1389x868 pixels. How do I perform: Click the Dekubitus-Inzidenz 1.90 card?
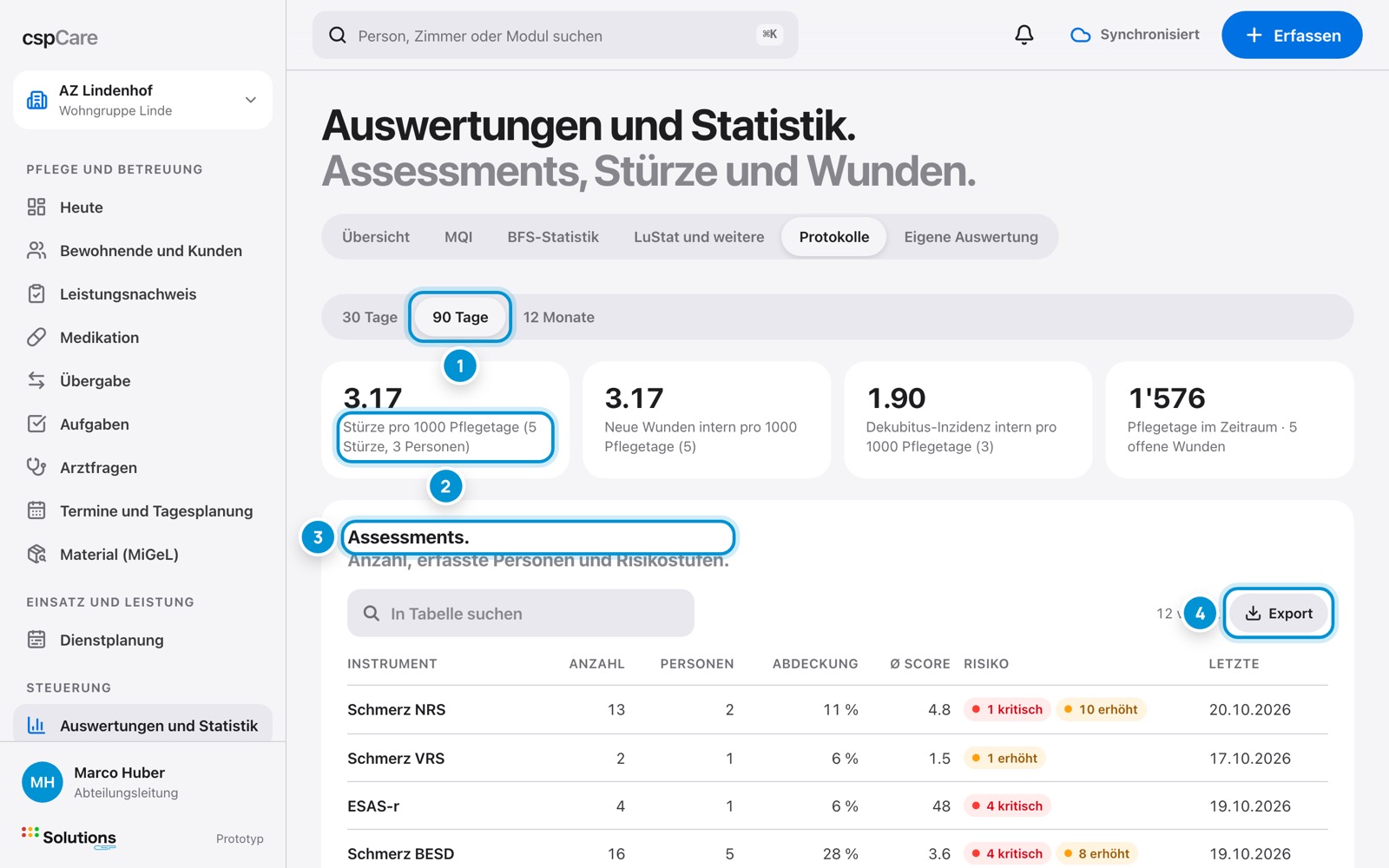pyautogui.click(x=968, y=419)
